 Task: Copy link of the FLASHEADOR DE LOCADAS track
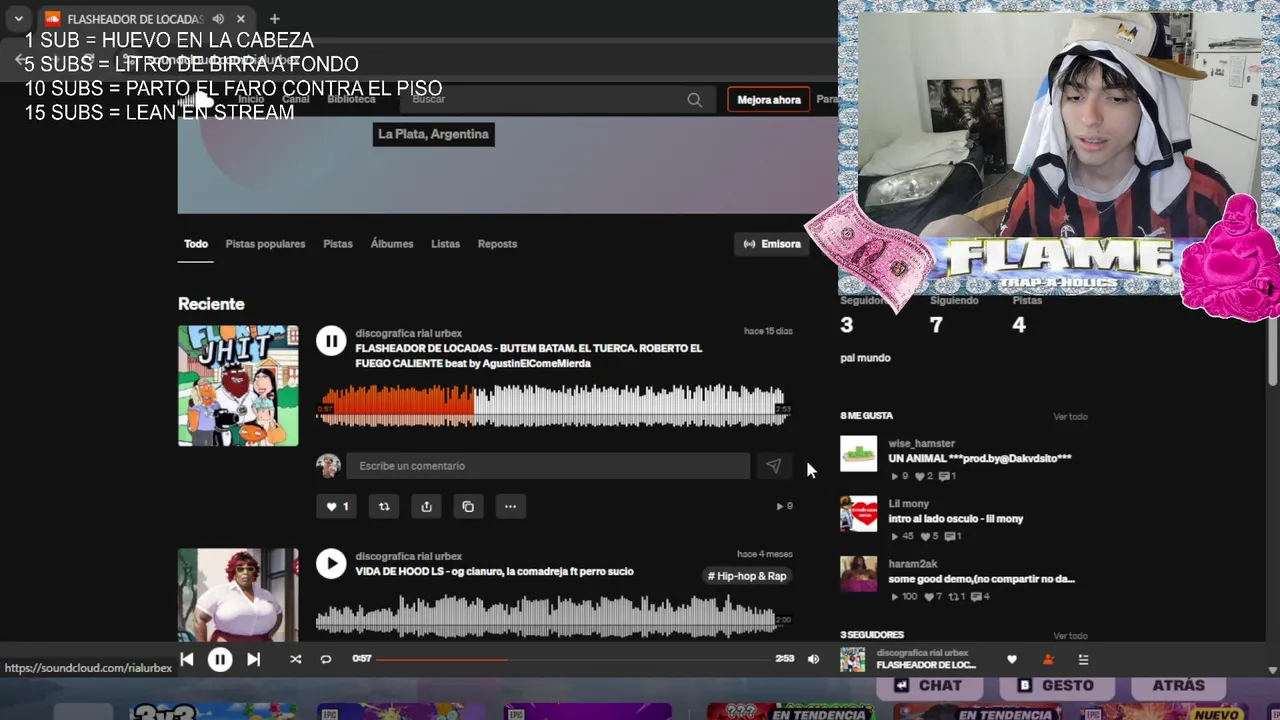[468, 506]
